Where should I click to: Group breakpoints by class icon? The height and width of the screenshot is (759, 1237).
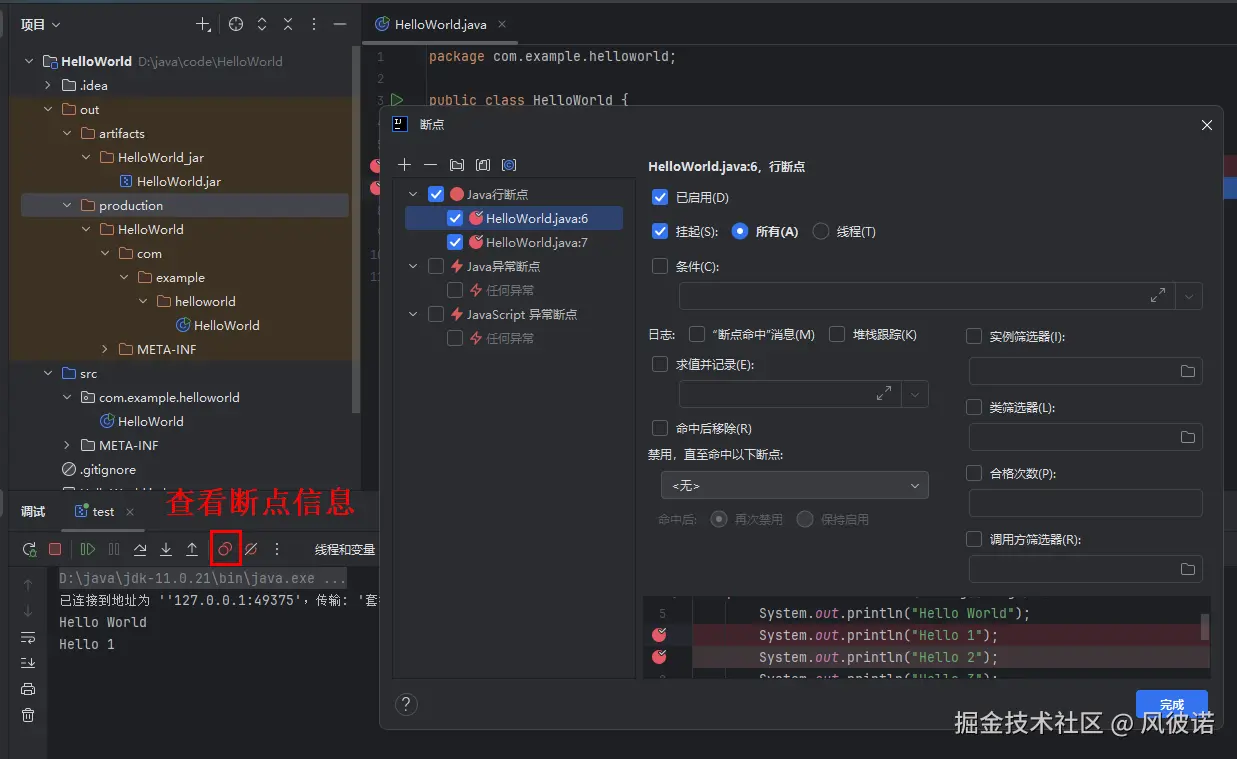(x=509, y=165)
